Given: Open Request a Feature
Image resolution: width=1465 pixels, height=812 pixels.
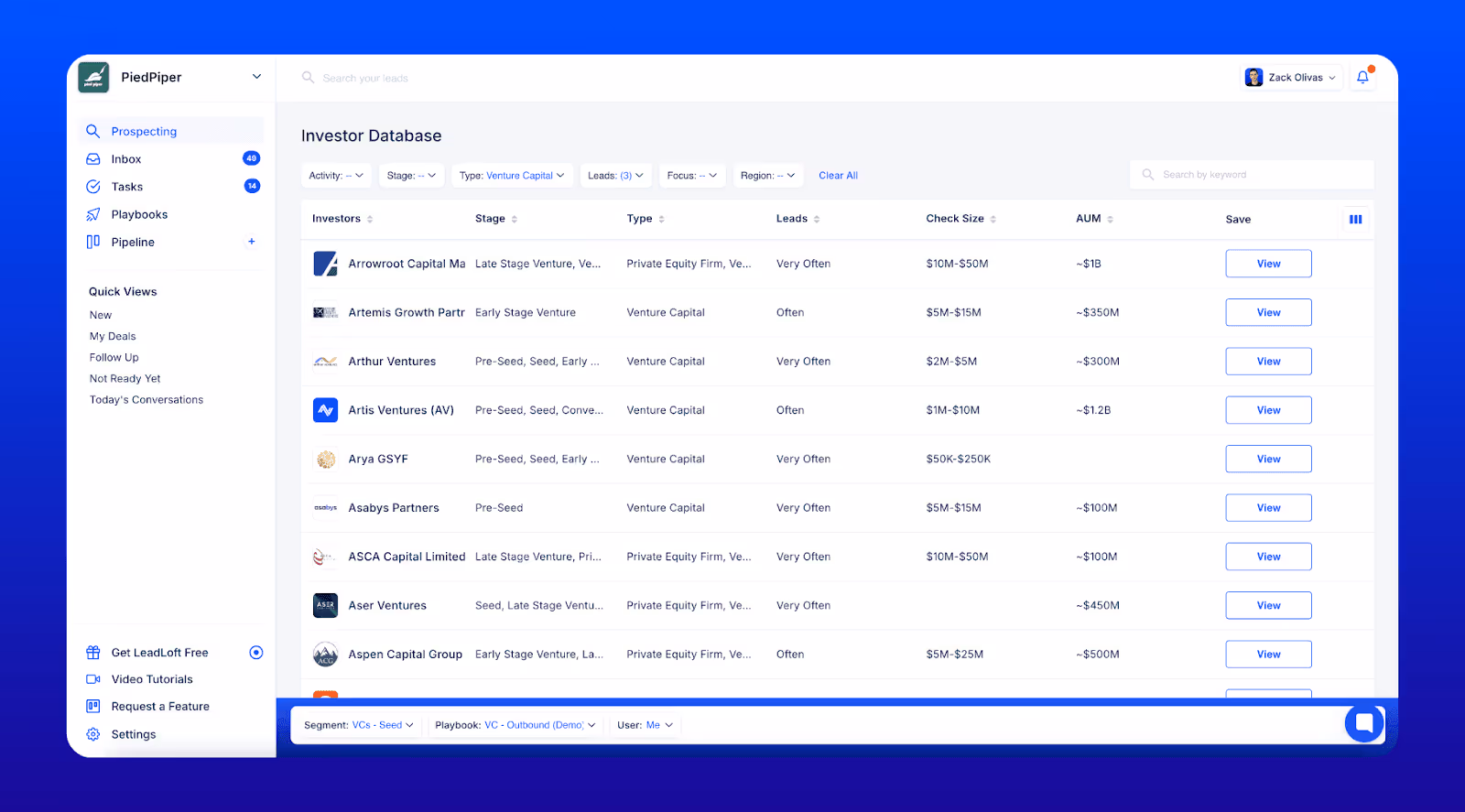Looking at the screenshot, I should pos(160,707).
